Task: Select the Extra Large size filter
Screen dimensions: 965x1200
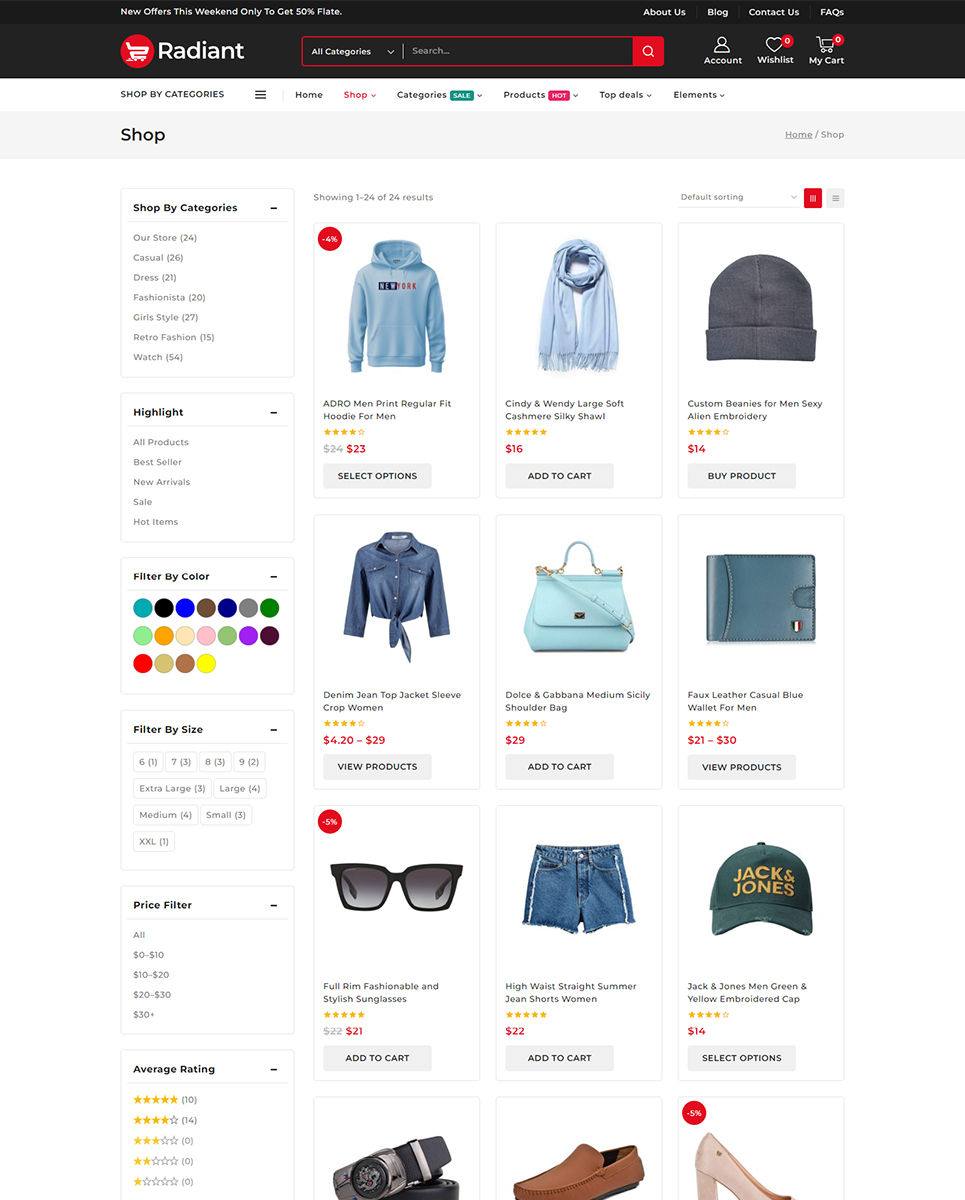Action: 172,789
